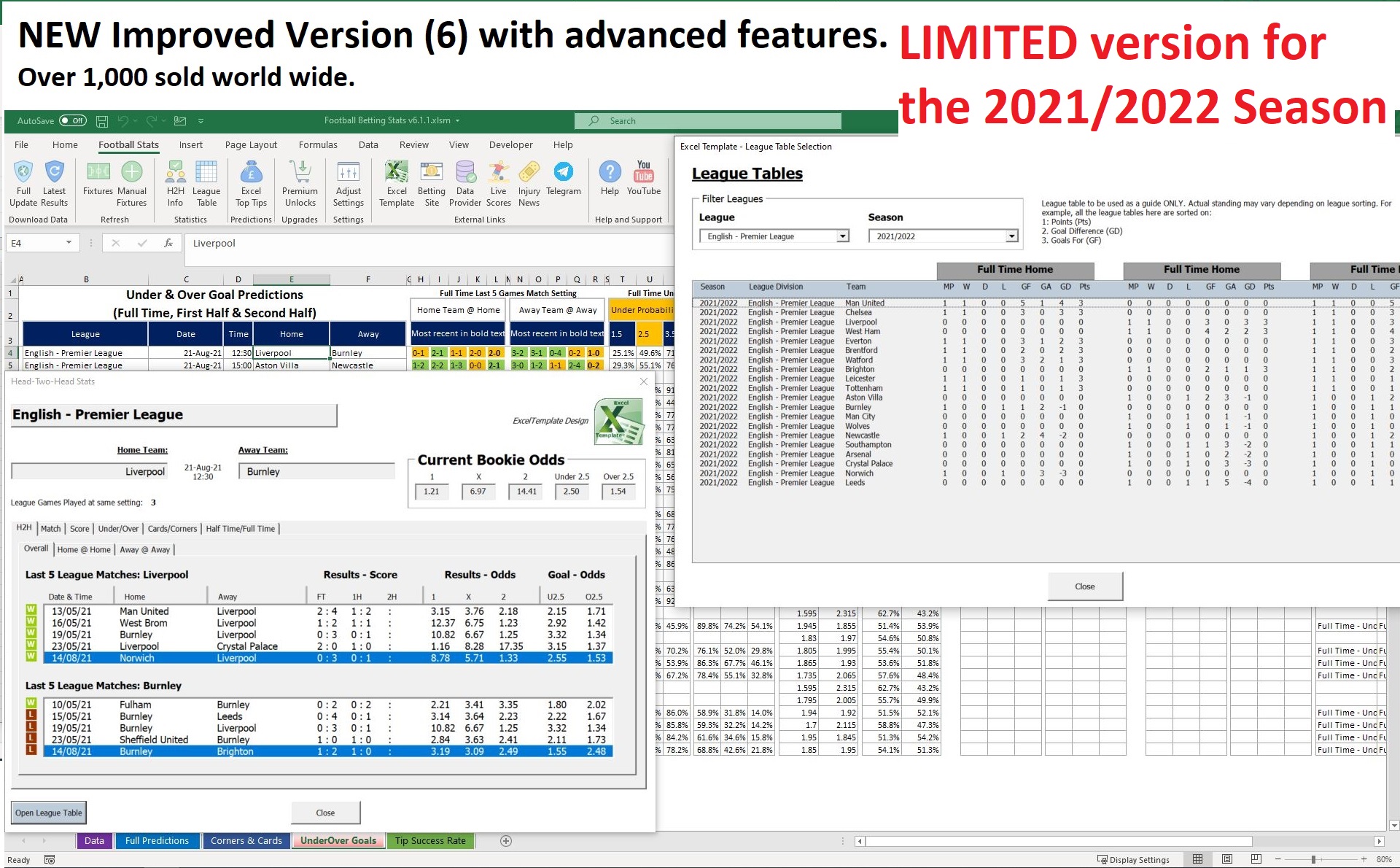Click the League Table ribbon icon

[x=206, y=173]
